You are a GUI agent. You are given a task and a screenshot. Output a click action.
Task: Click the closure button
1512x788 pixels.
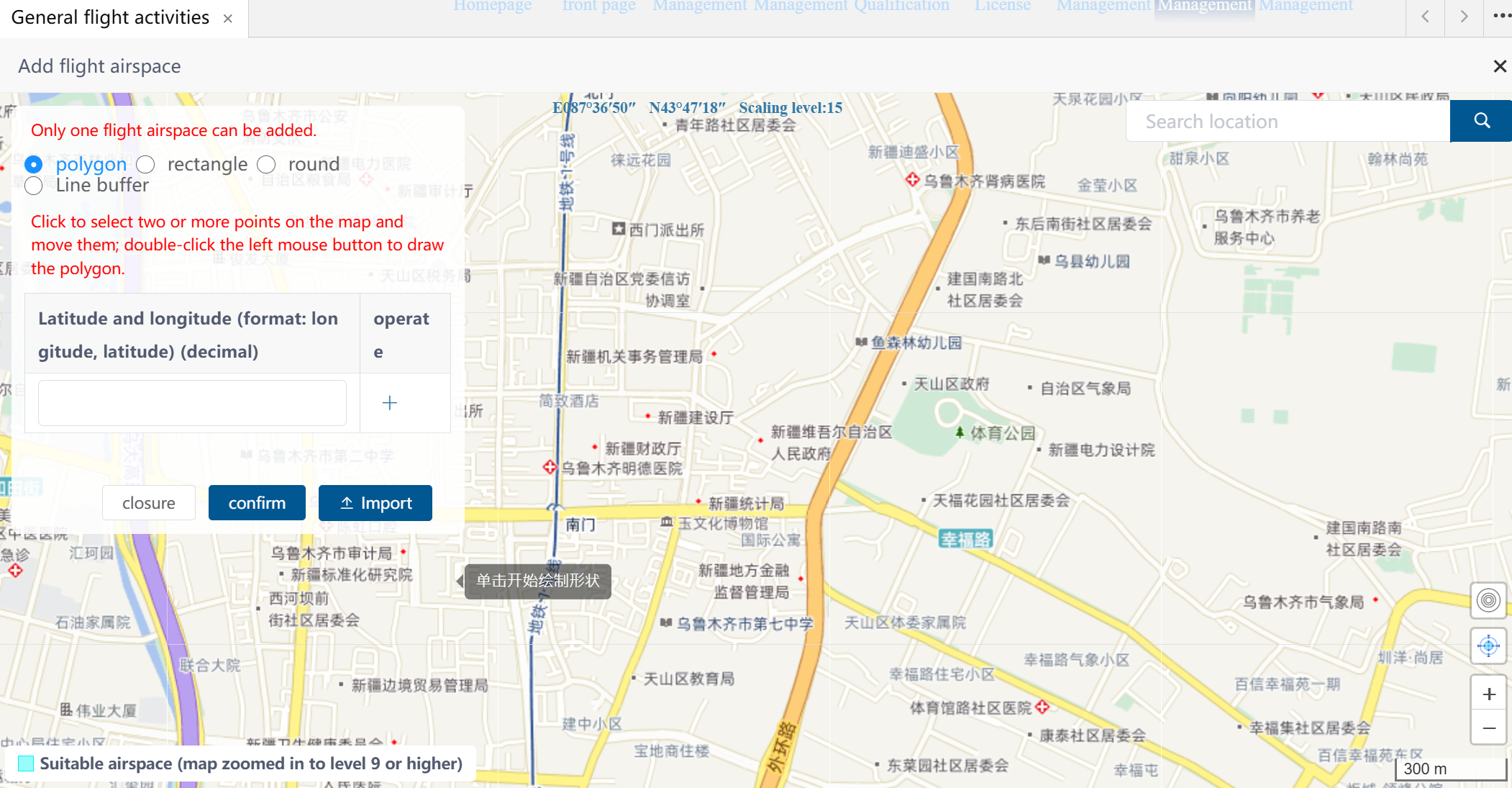coord(149,502)
